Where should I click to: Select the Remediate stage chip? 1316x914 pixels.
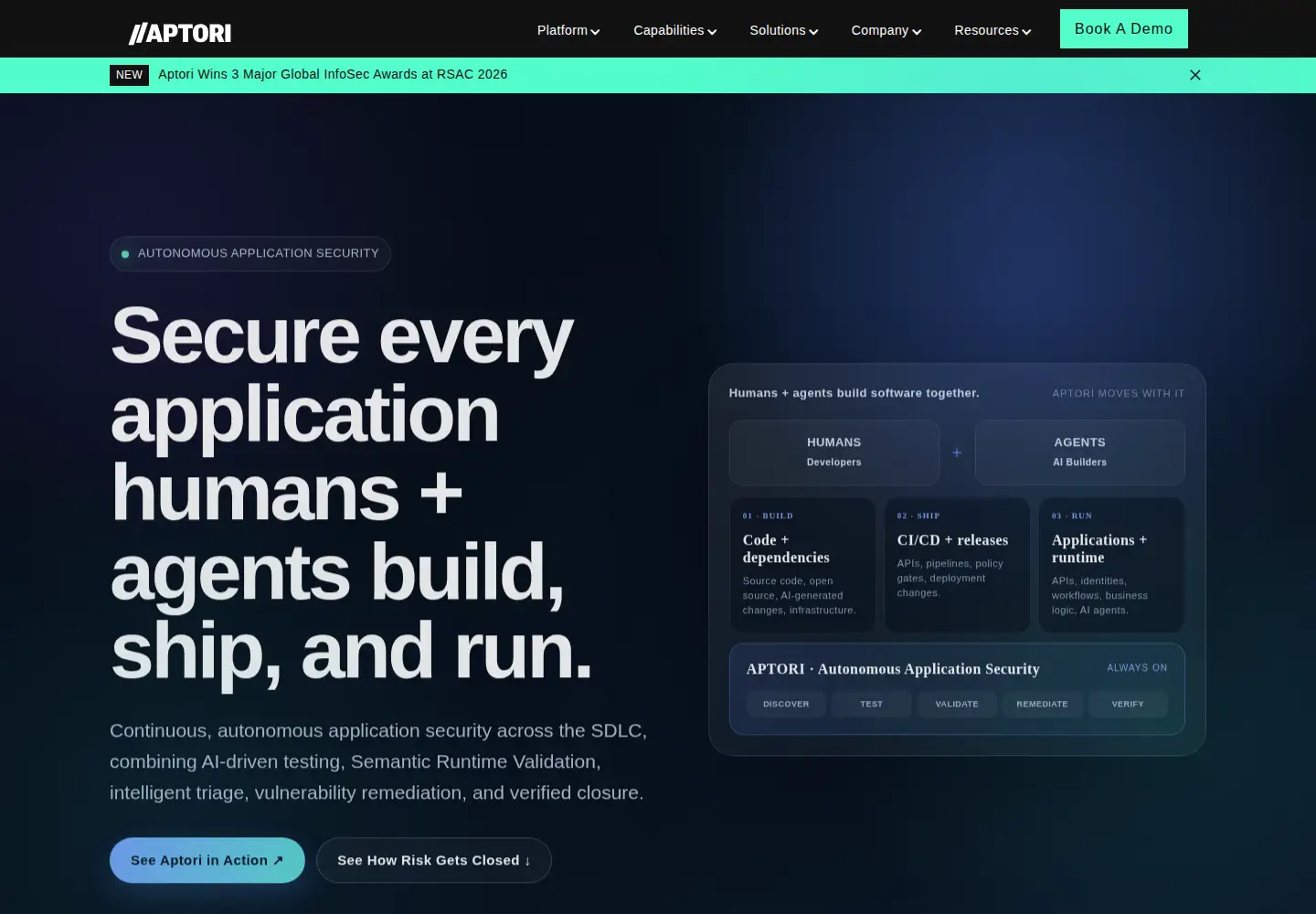click(x=1043, y=704)
